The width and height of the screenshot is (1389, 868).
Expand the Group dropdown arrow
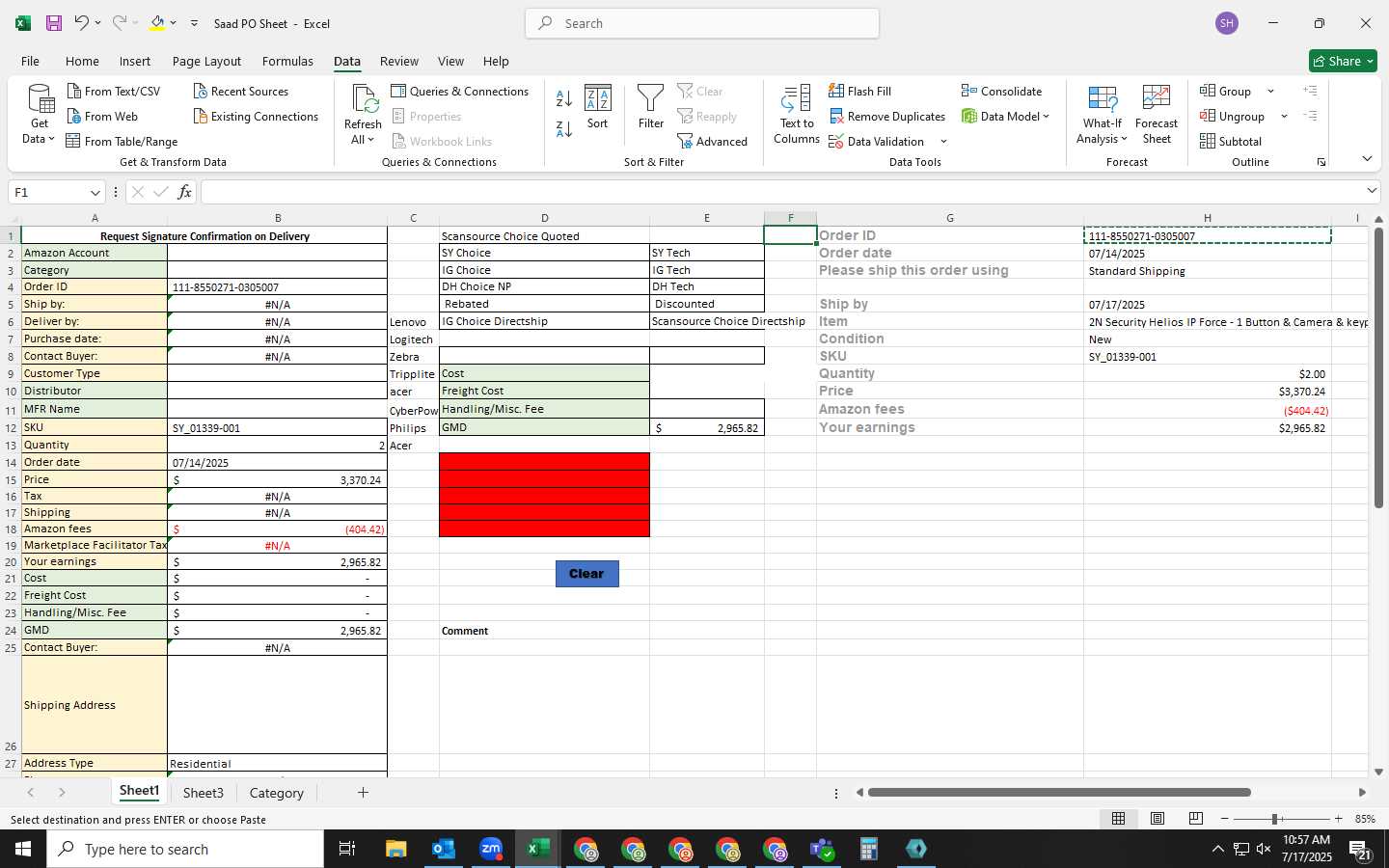pyautogui.click(x=1270, y=92)
